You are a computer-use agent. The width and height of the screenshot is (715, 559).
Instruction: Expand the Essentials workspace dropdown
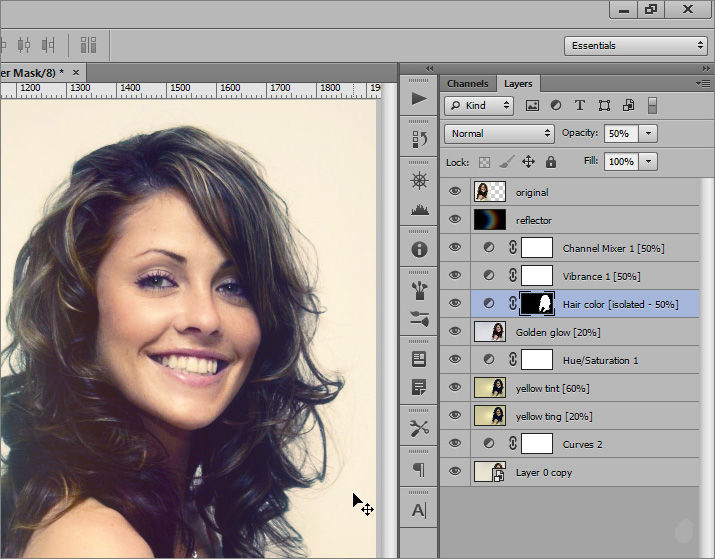point(635,46)
